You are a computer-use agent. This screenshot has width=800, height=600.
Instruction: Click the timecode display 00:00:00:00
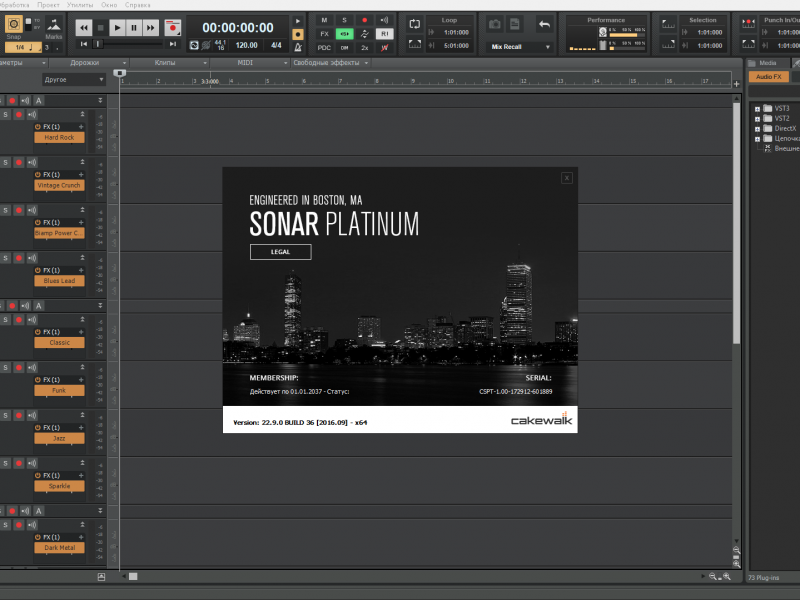tap(238, 28)
